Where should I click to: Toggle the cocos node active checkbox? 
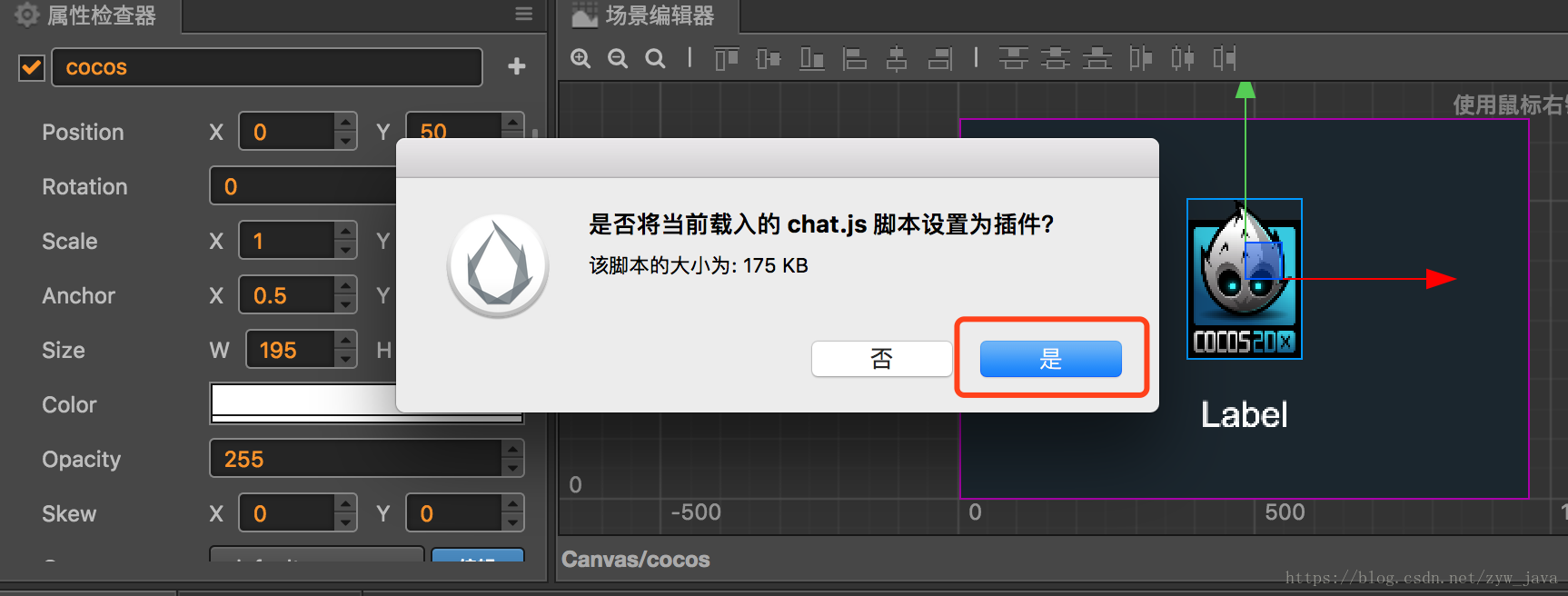coord(32,67)
